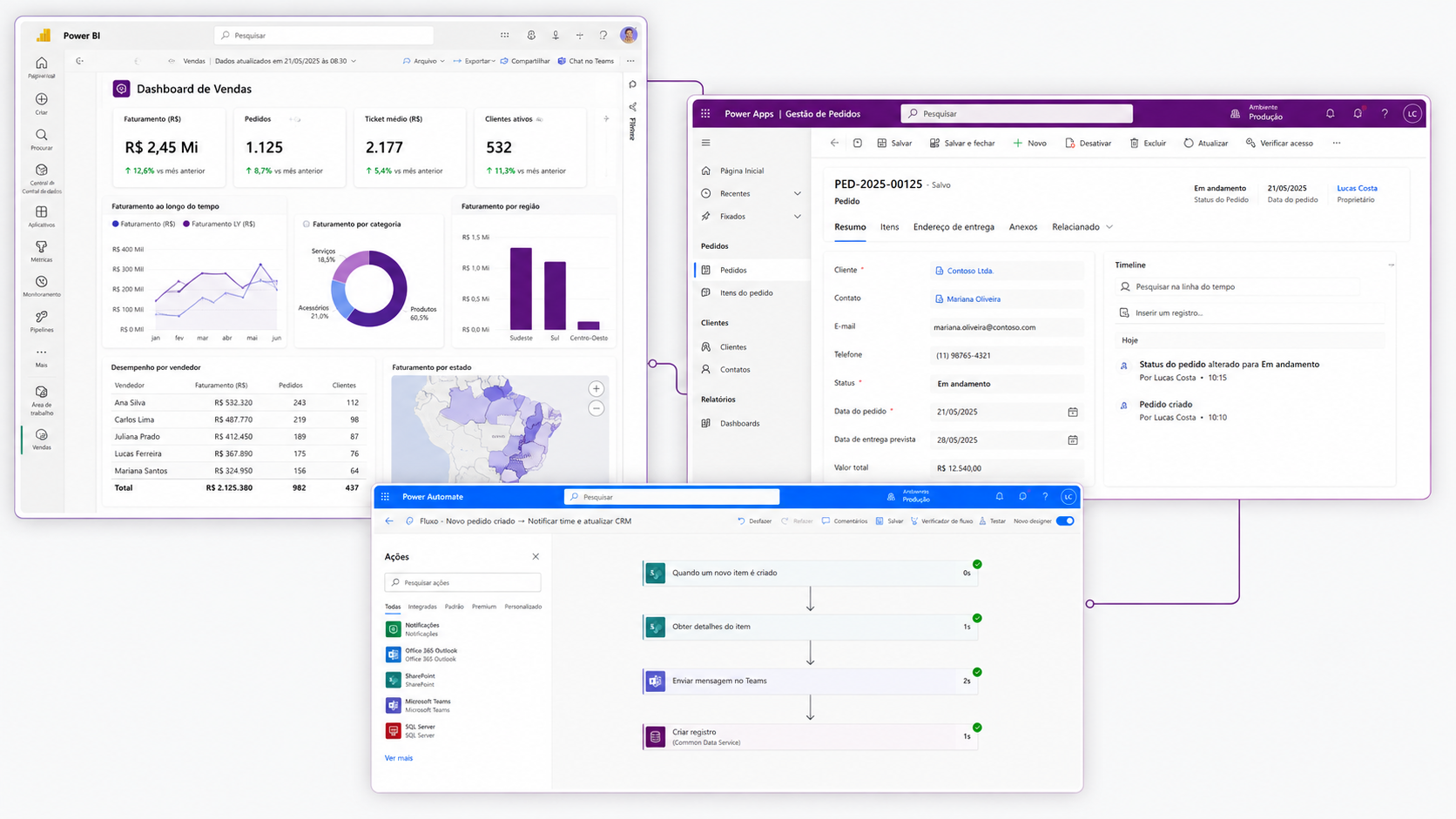The width and height of the screenshot is (1456, 819).
Task: Toggle Faturamento (R$) legend in line chart
Action: pos(144,225)
